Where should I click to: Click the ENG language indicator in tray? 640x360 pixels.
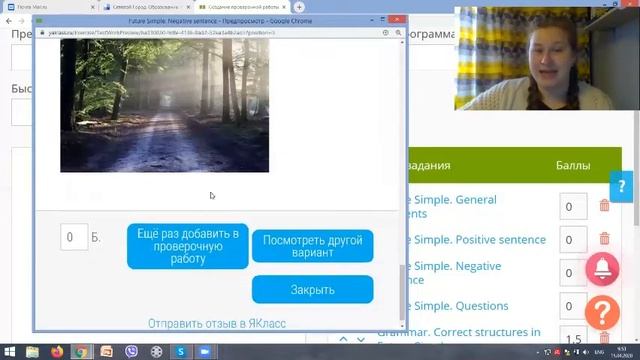(x=599, y=352)
